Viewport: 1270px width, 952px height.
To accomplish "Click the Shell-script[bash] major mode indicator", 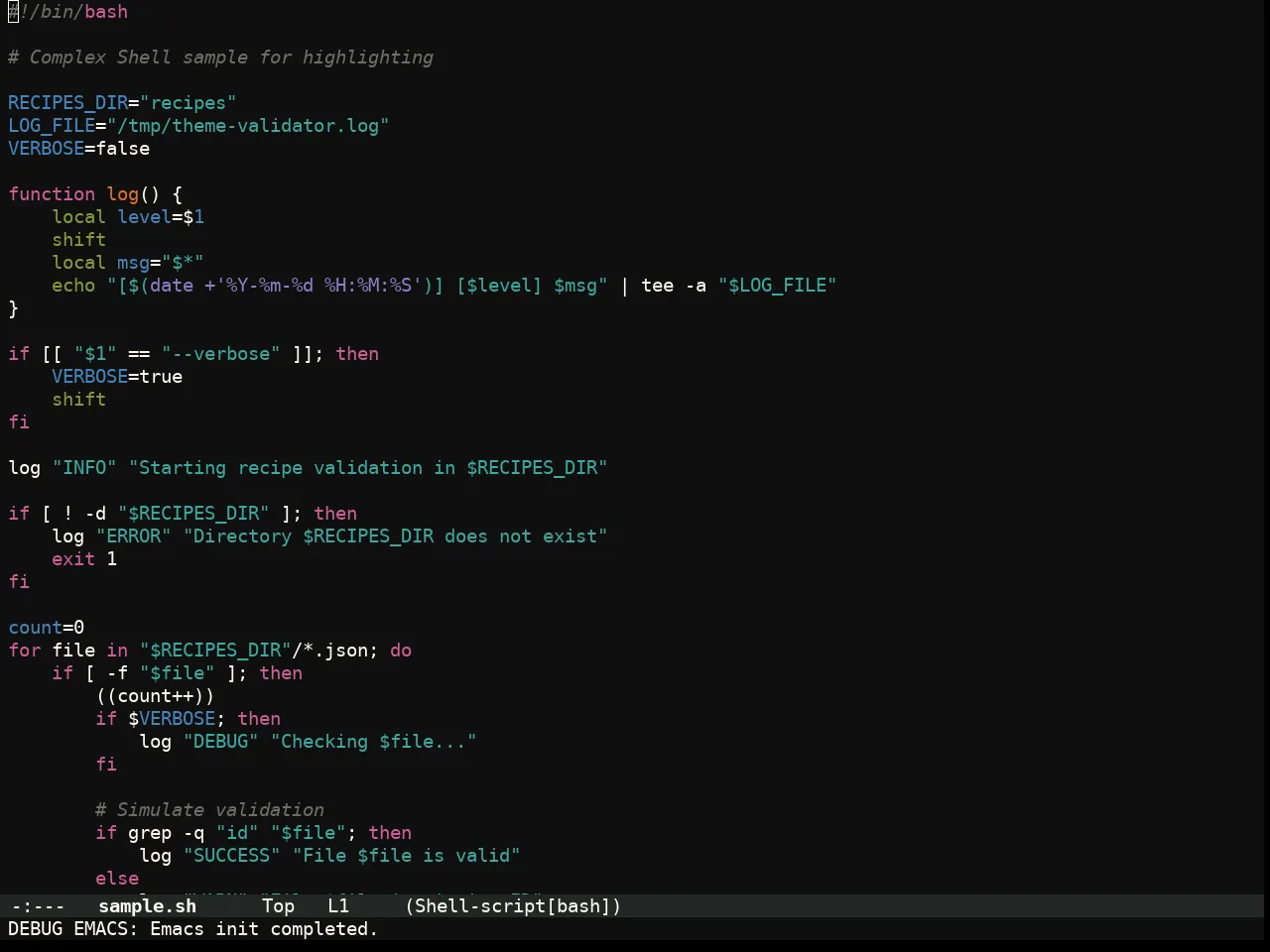I will (513, 905).
